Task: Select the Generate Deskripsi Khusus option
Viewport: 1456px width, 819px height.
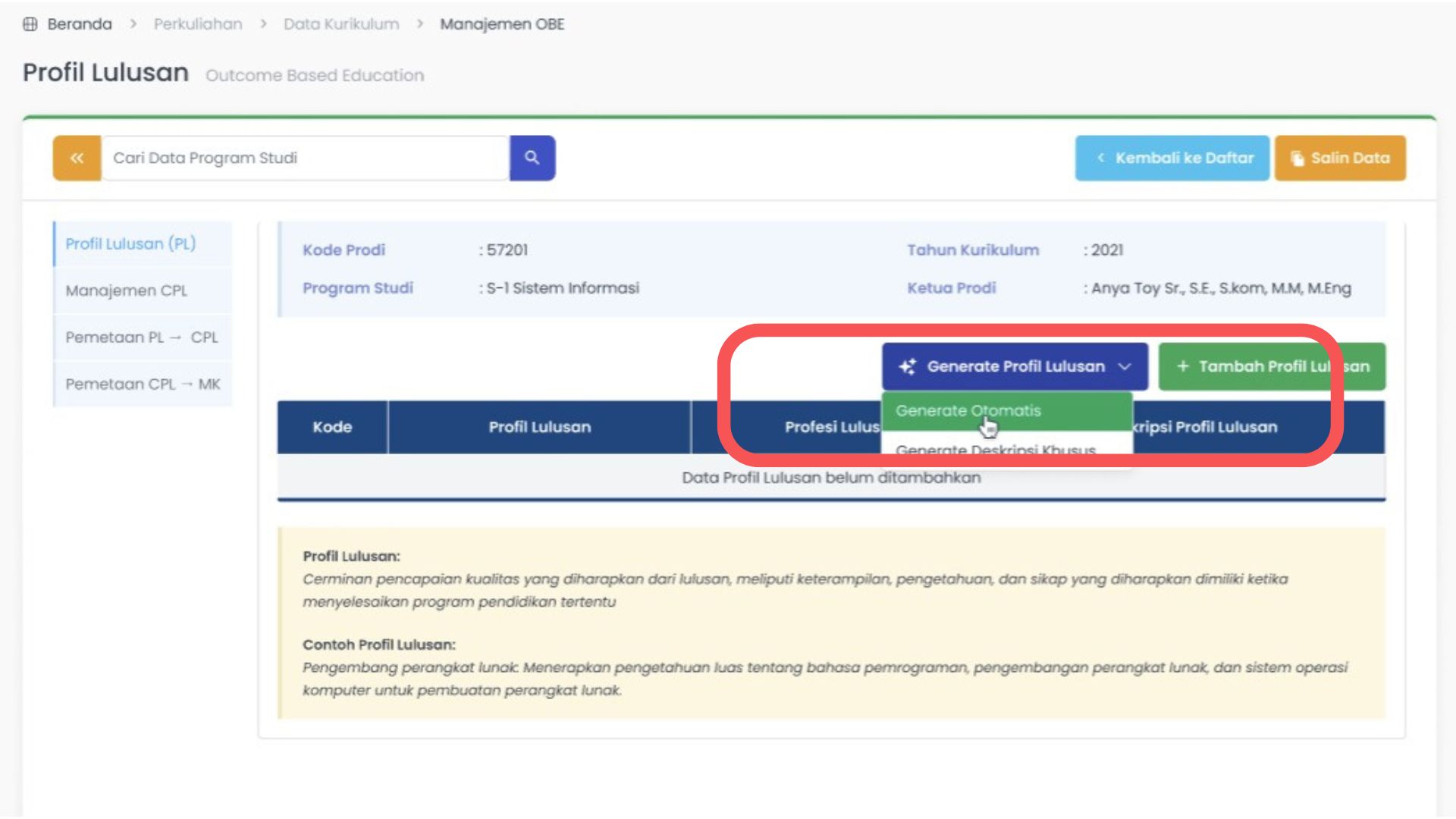Action: click(x=995, y=448)
